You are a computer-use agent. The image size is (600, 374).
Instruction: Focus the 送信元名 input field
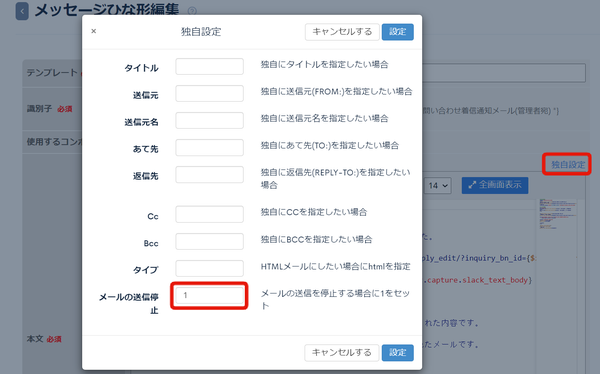tap(209, 120)
